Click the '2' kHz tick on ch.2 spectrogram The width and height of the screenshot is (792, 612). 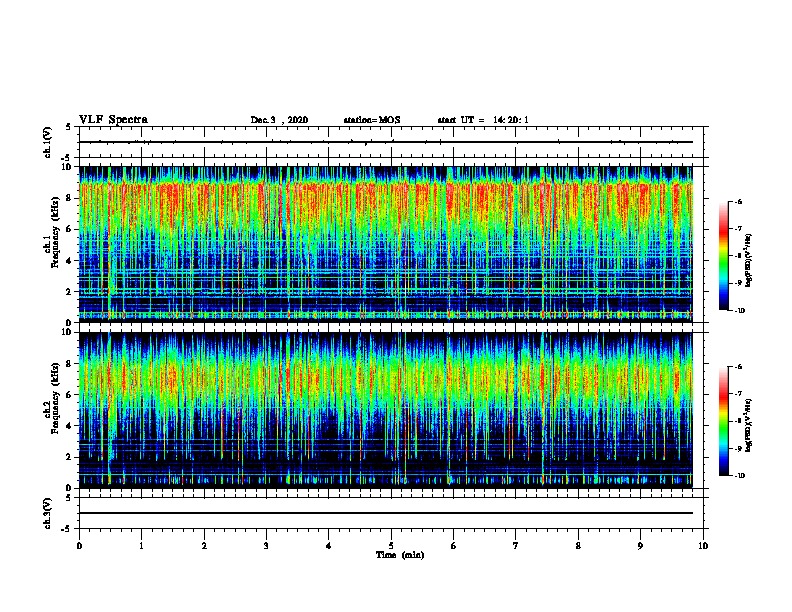coord(69,457)
